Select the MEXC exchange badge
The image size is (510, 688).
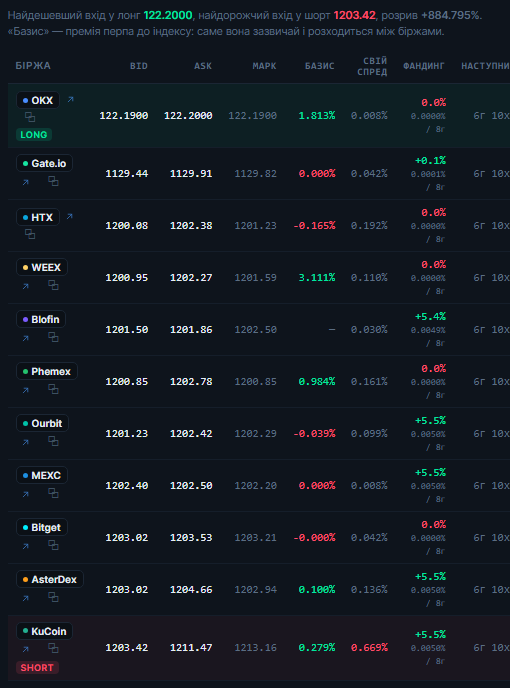[x=42, y=475]
